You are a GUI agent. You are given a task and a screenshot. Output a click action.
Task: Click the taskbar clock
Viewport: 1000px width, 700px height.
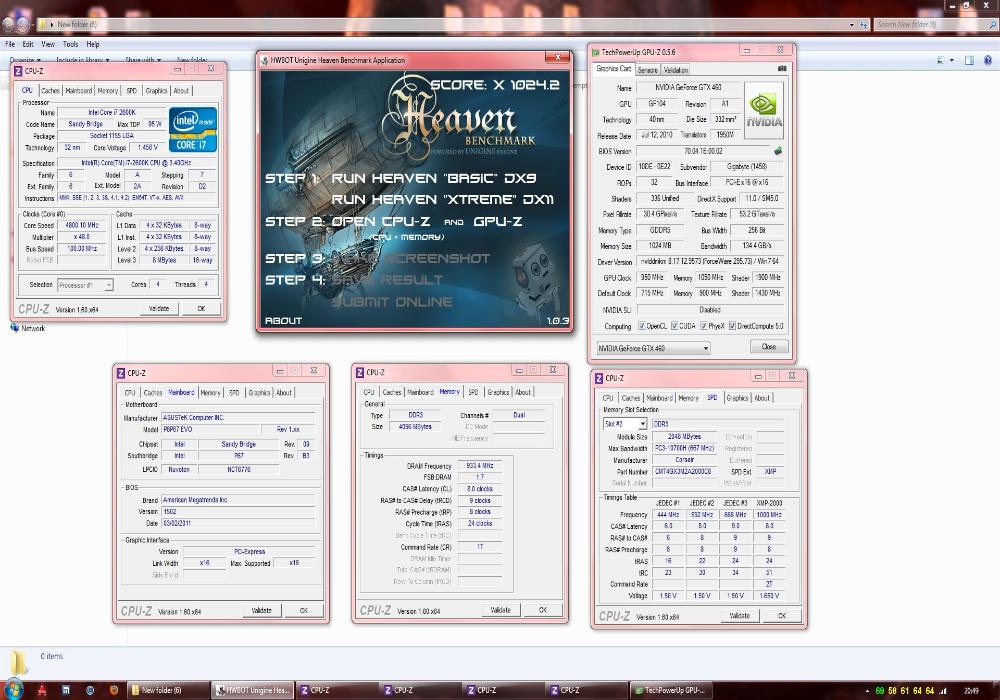(x=971, y=690)
